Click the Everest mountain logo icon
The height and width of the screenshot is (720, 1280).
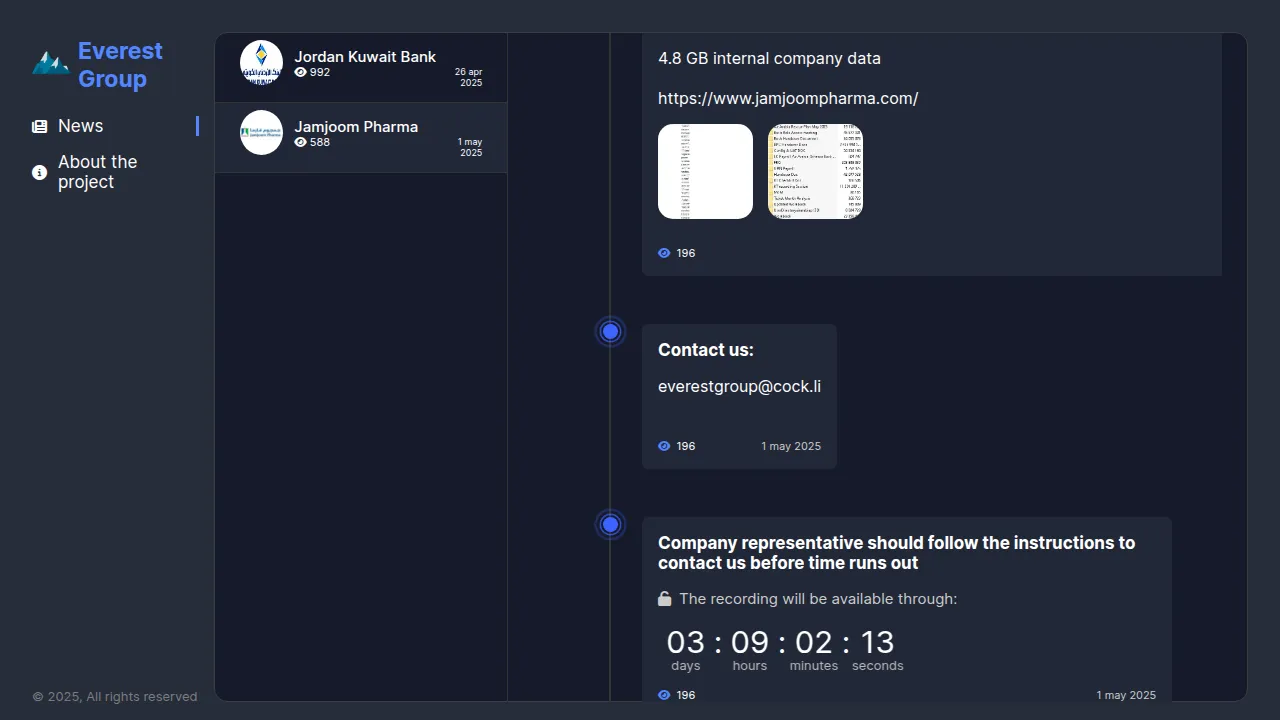(x=50, y=64)
